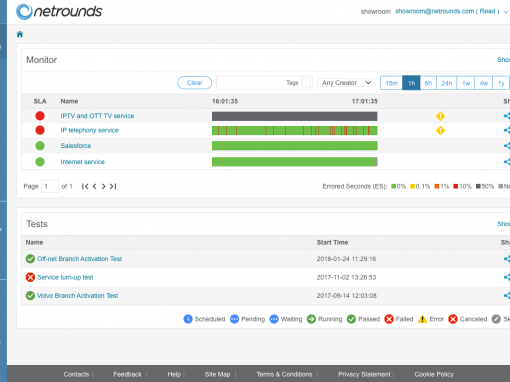Share the Volvo Branch Activation Test
This screenshot has height=382, width=510.
pyautogui.click(x=507, y=295)
